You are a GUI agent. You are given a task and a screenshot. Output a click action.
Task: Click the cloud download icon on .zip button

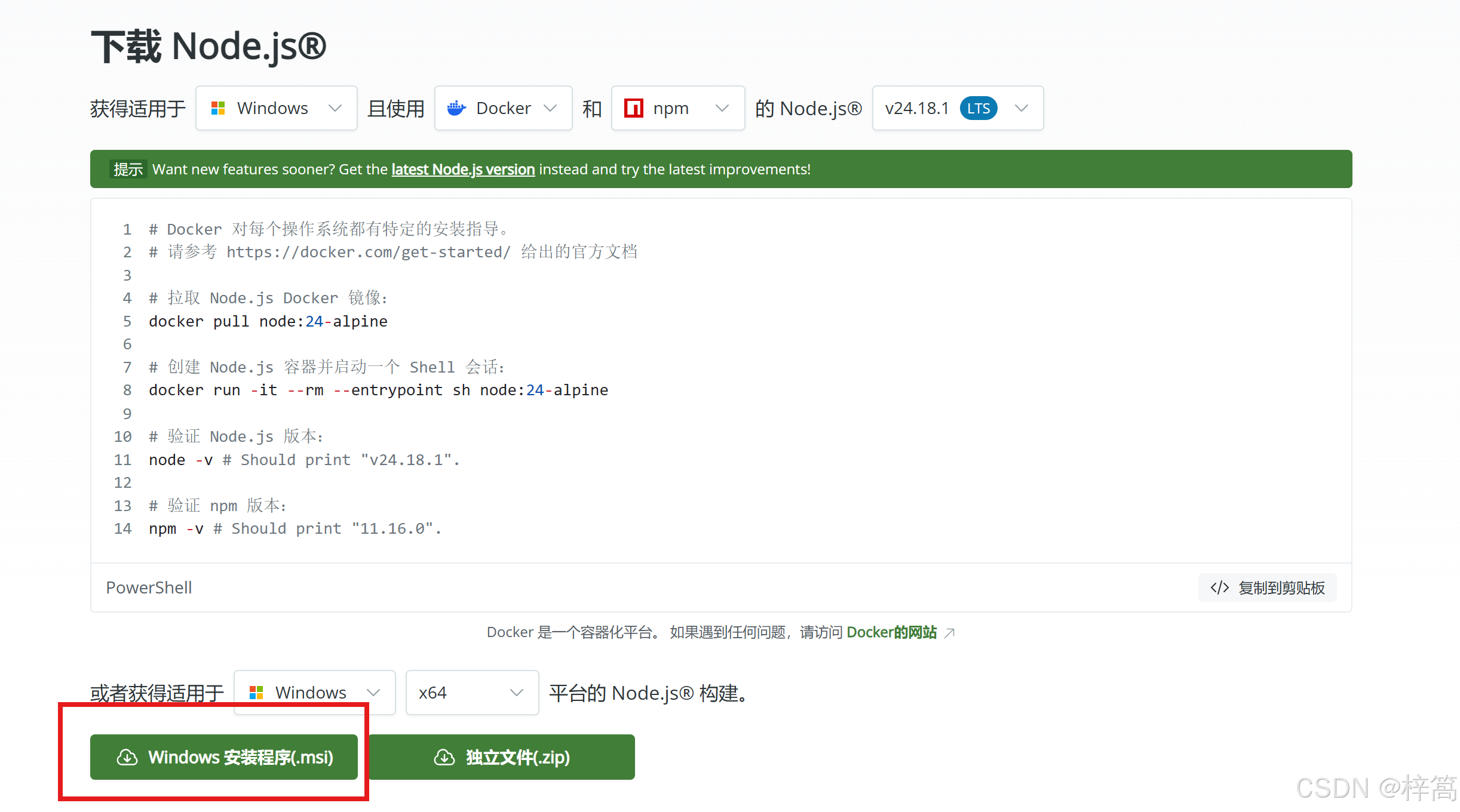pyautogui.click(x=444, y=757)
